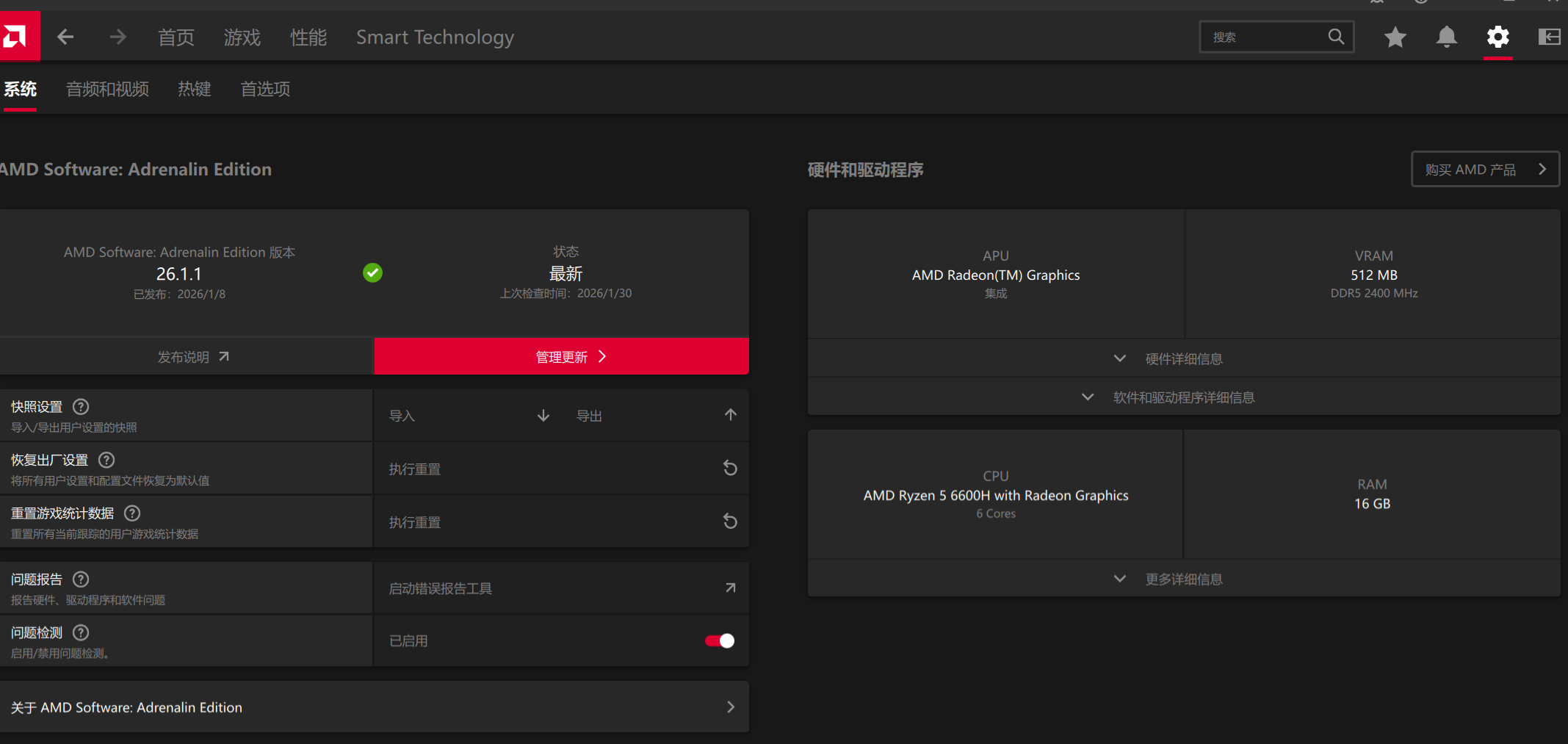Toggle the sidebar panel icon
Screen dimensions: 1568x744
coord(1549,37)
